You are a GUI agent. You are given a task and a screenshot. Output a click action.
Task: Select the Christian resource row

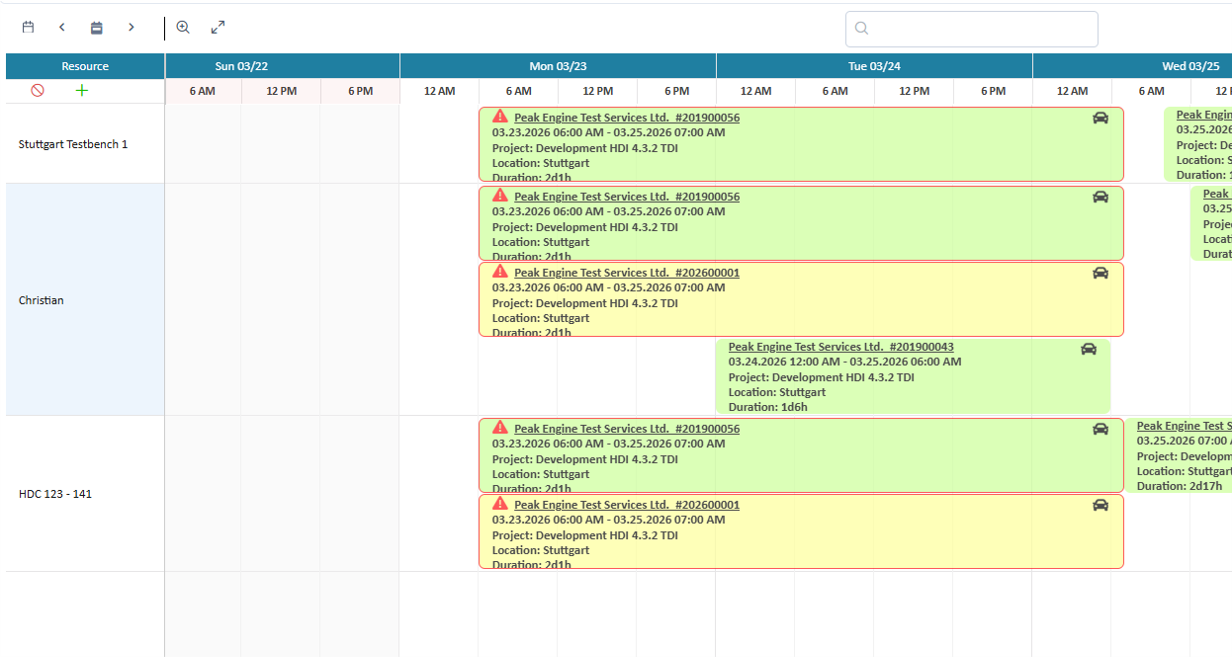coord(85,300)
